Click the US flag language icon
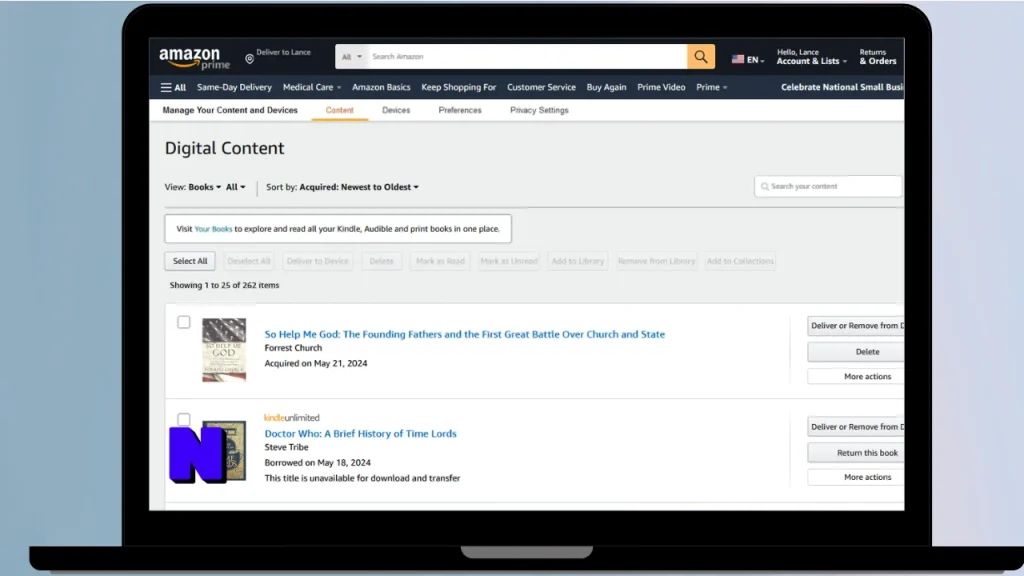This screenshot has width=1024, height=576. pos(738,59)
